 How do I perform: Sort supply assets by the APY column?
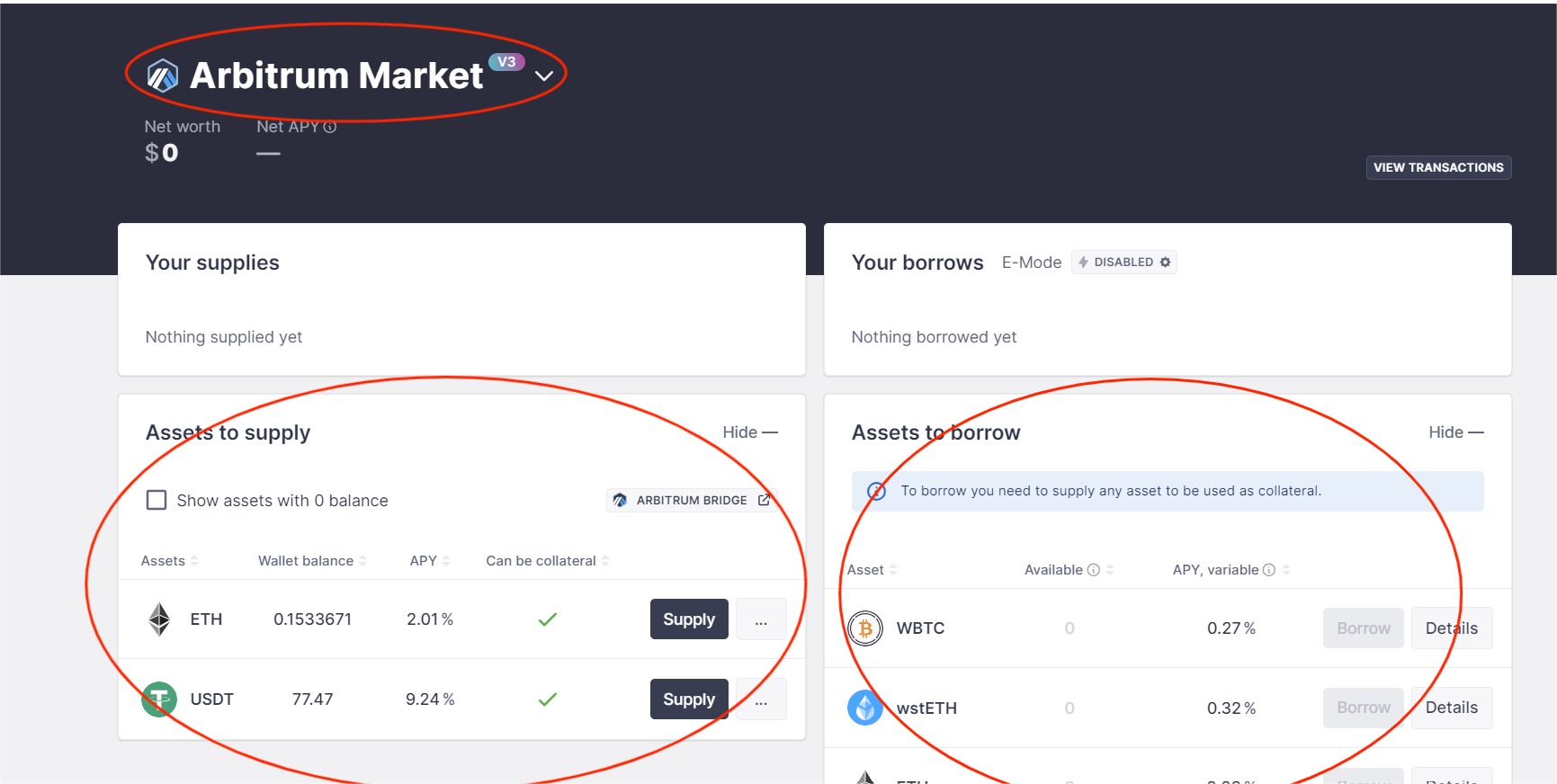(430, 561)
